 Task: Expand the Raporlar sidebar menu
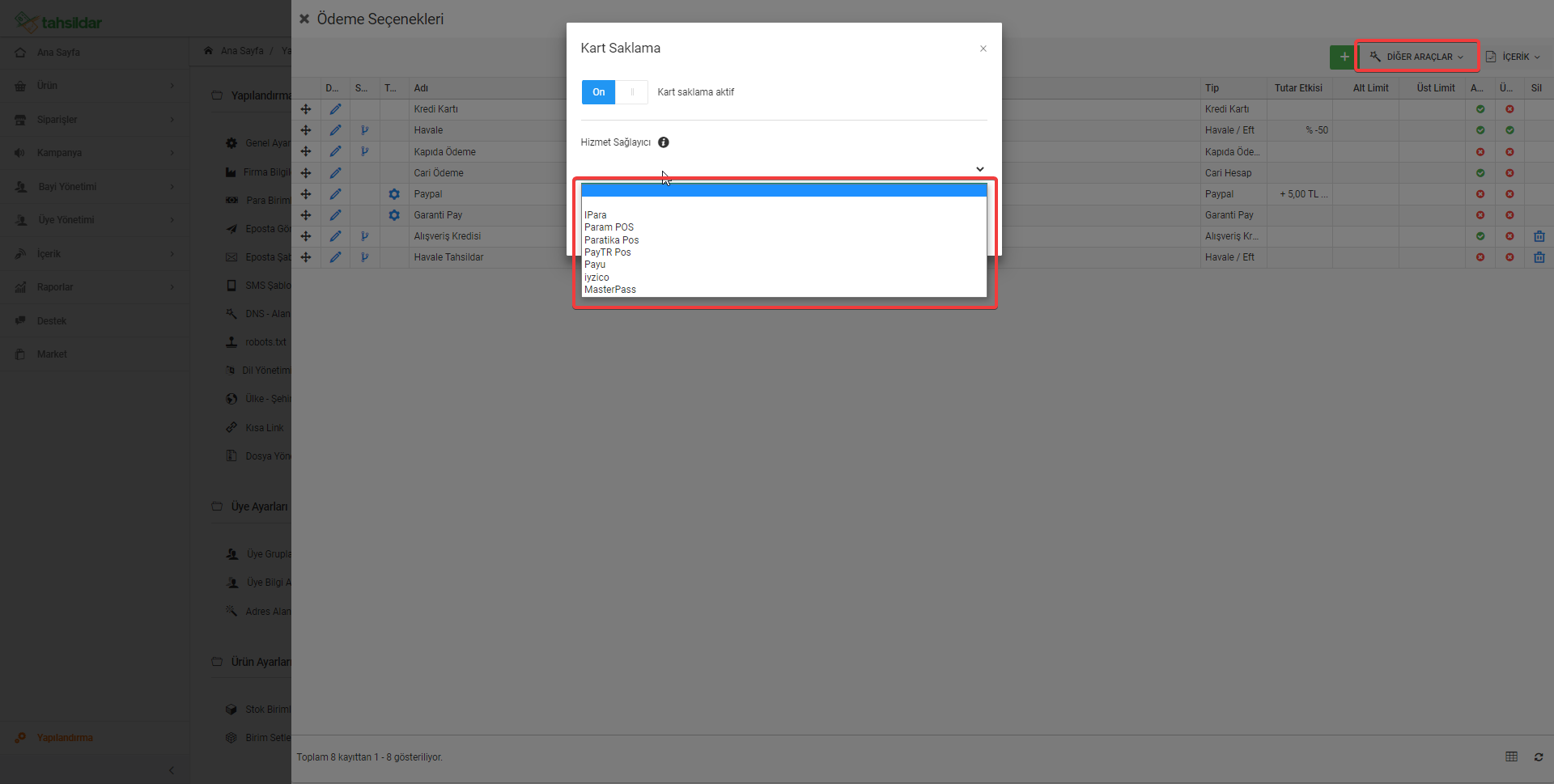pyautogui.click(x=95, y=287)
